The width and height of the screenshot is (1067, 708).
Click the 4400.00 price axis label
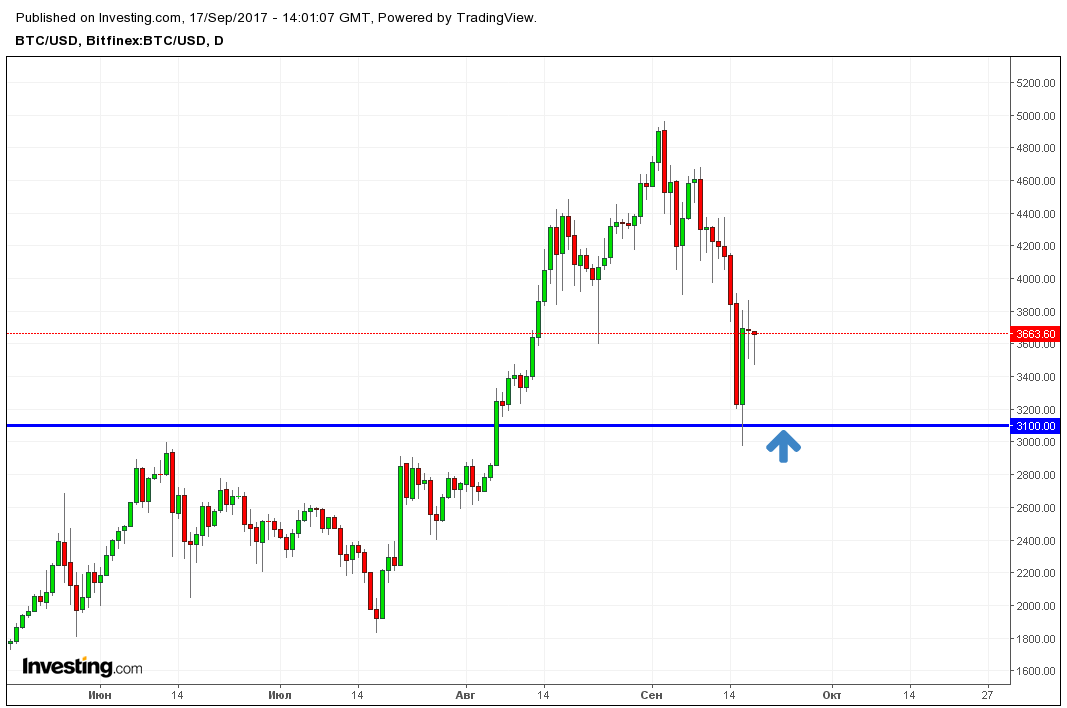point(1036,214)
